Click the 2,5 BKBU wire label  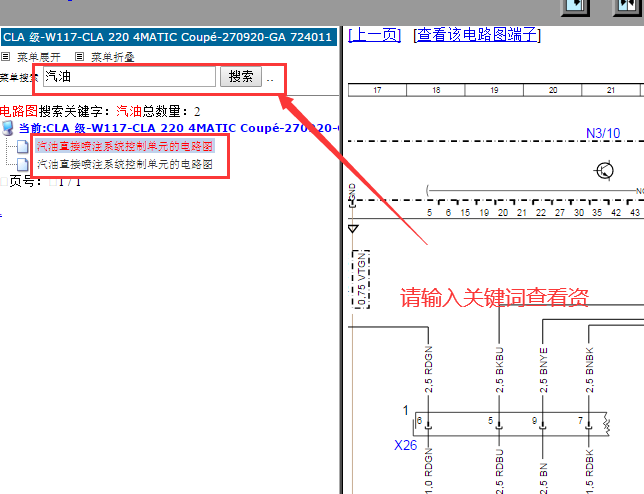point(499,369)
